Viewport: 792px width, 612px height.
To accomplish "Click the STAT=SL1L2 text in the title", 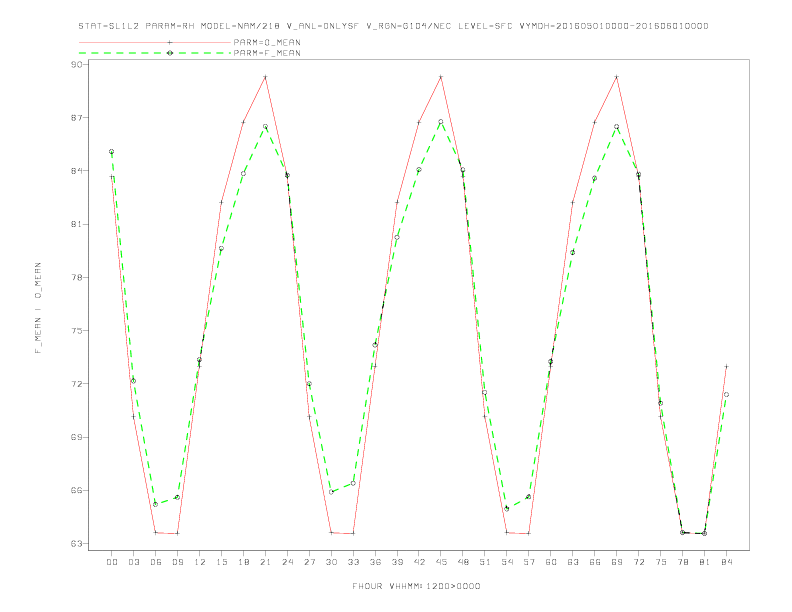I will (109, 26).
